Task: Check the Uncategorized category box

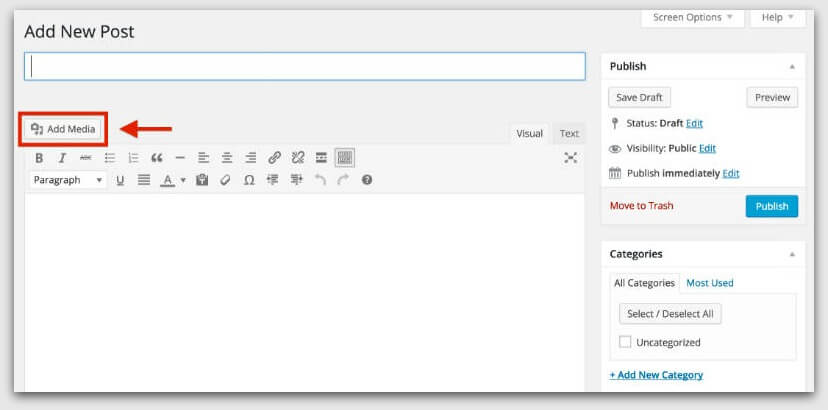Action: pos(625,342)
